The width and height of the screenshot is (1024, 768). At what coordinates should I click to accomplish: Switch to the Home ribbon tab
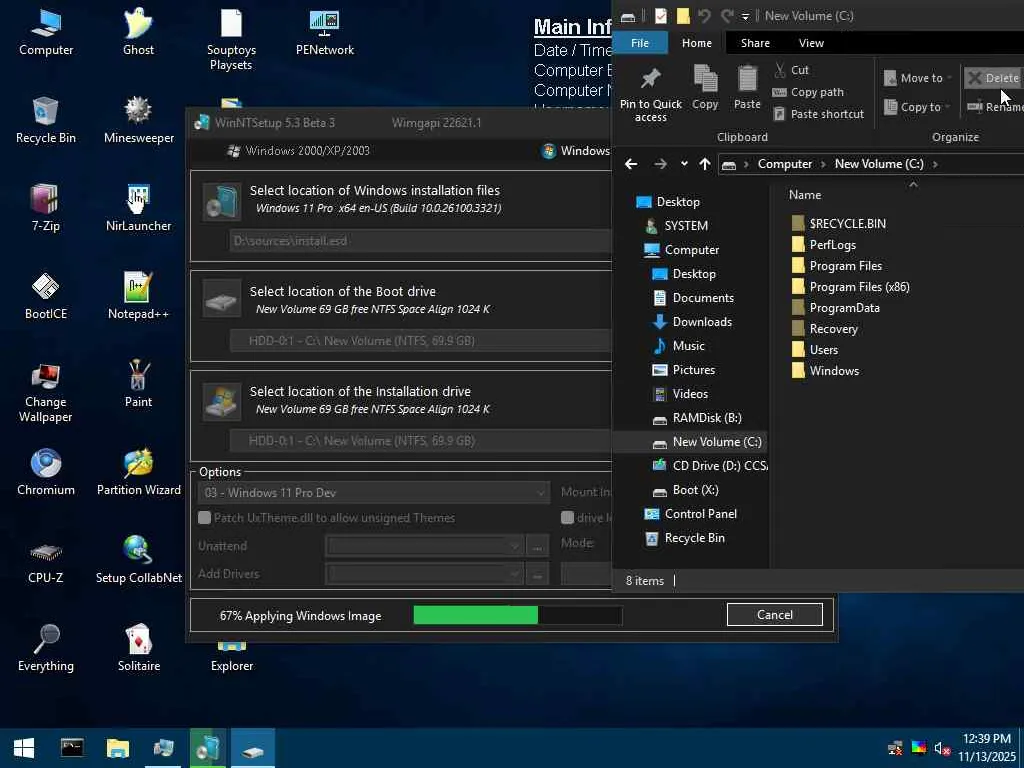tap(697, 43)
